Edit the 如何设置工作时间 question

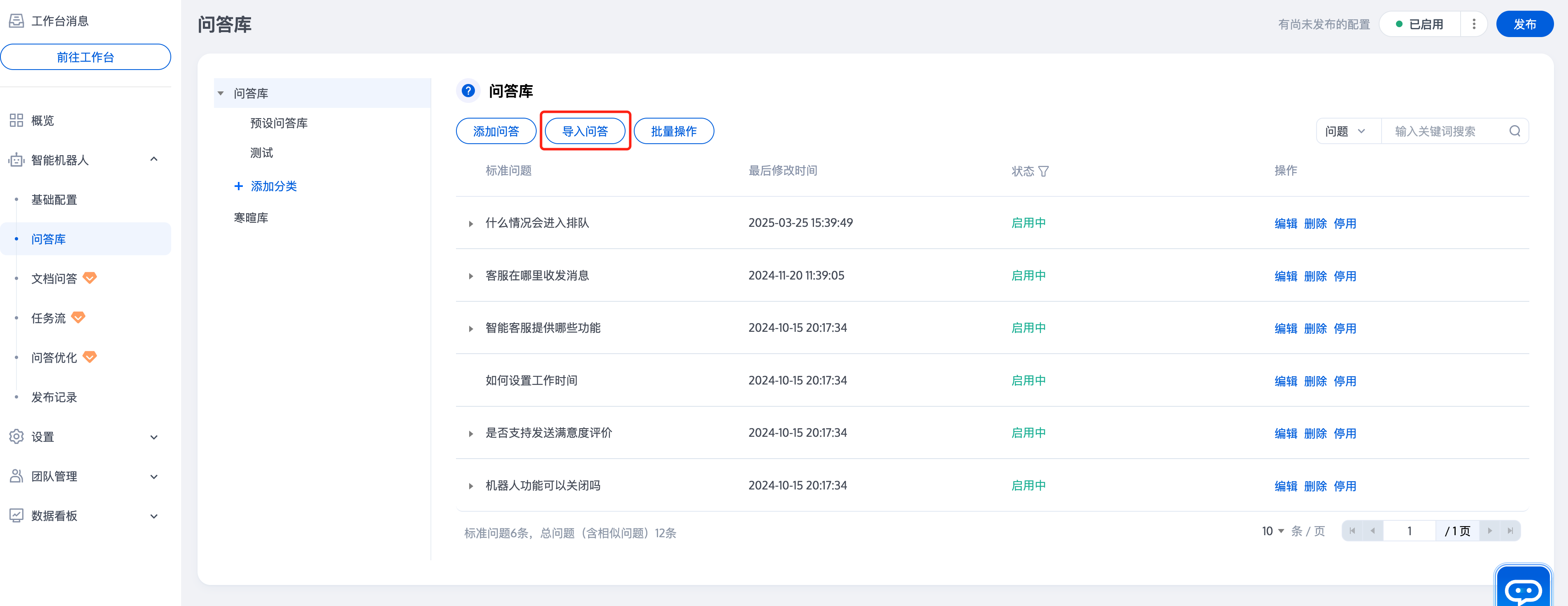pos(1286,381)
